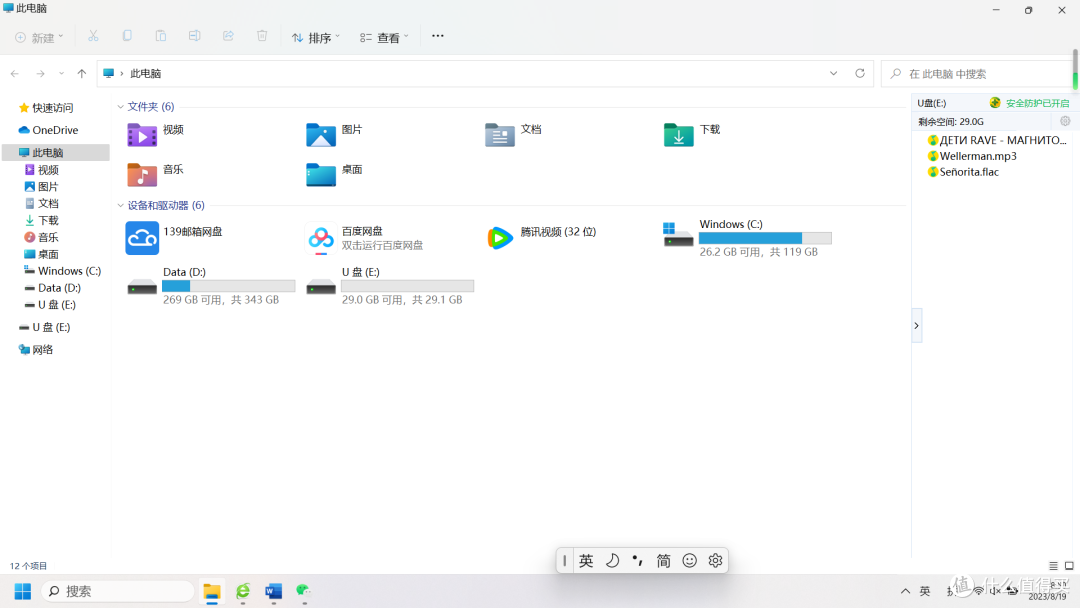The width and height of the screenshot is (1080, 608).
Task: Click the address bar 此电脑 path
Action: click(145, 74)
